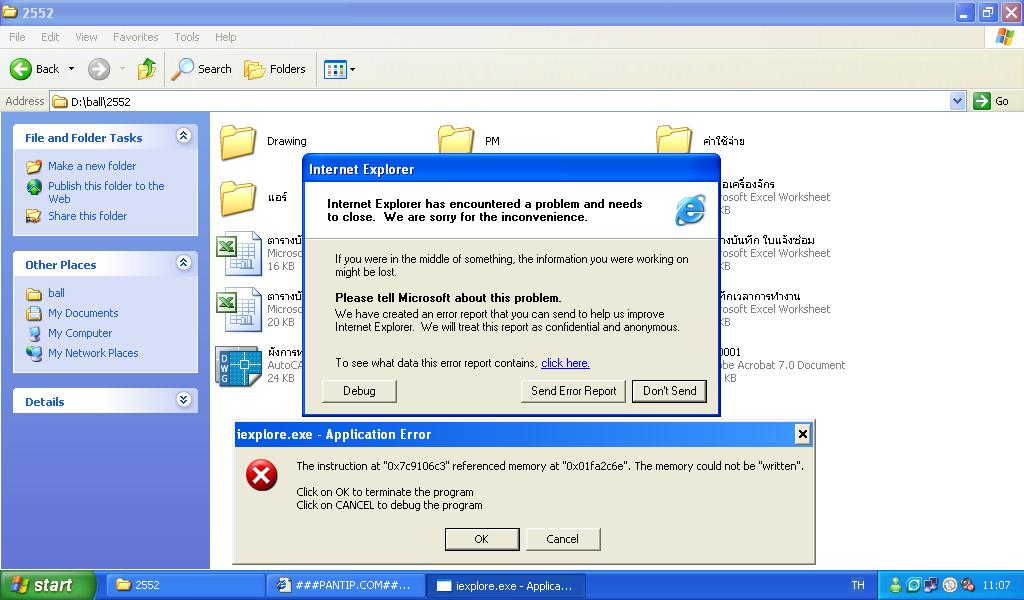Click Don't Send button

tap(669, 391)
